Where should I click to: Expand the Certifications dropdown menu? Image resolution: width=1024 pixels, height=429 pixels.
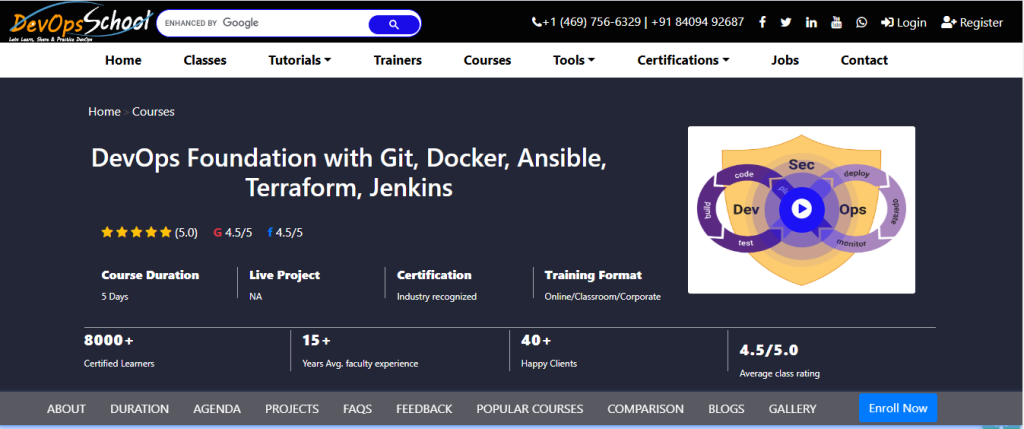pos(683,60)
